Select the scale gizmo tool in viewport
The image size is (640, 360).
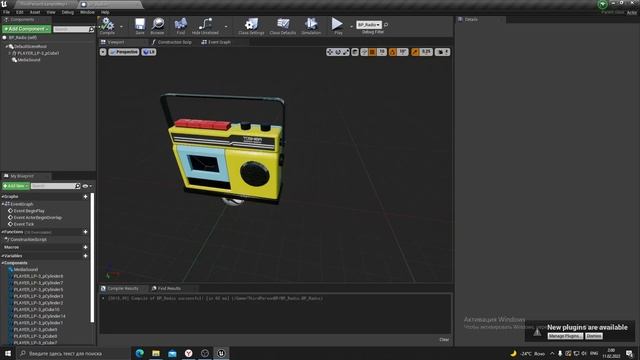coord(346,52)
